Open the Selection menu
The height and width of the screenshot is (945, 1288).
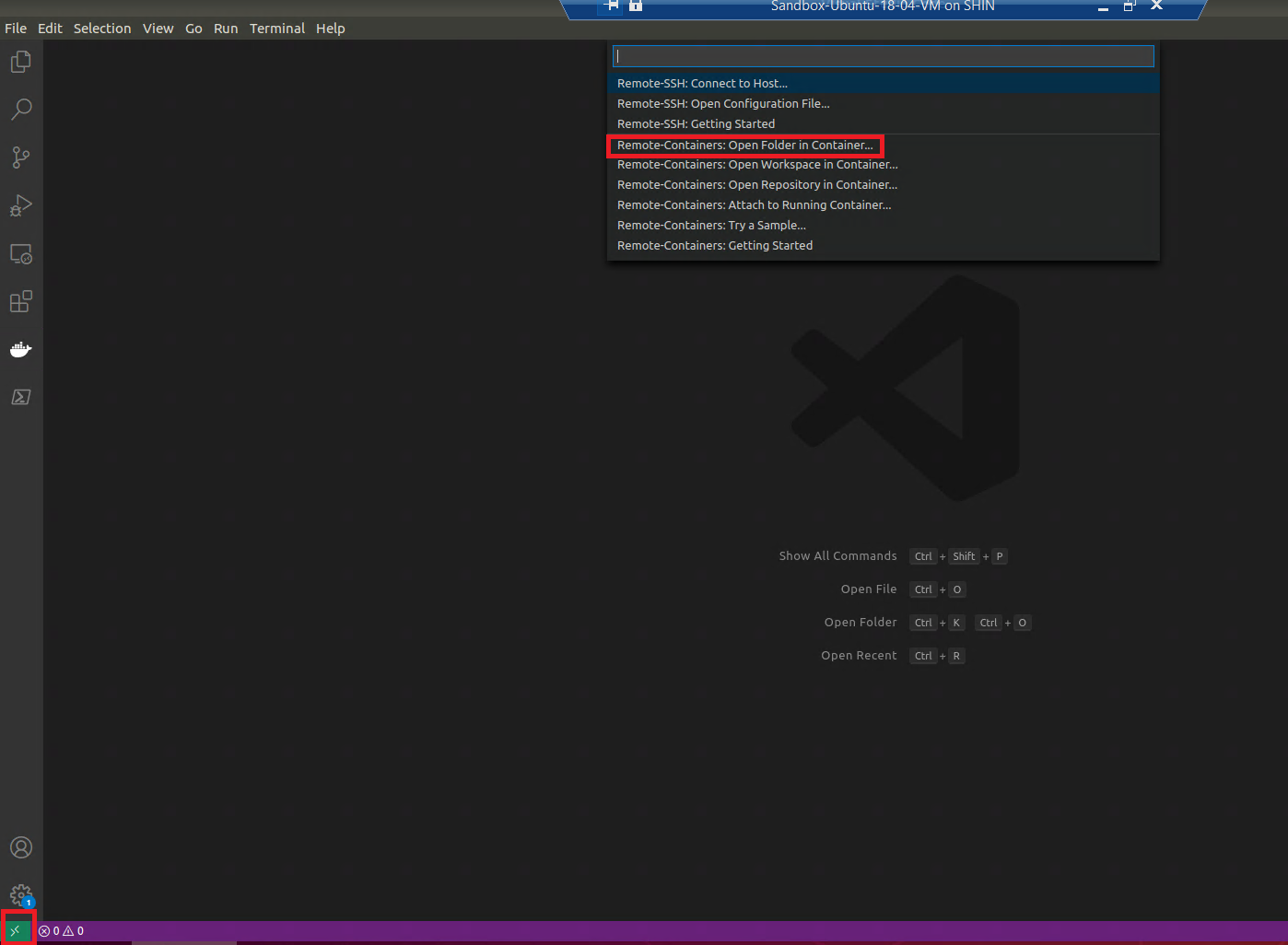pyautogui.click(x=102, y=29)
